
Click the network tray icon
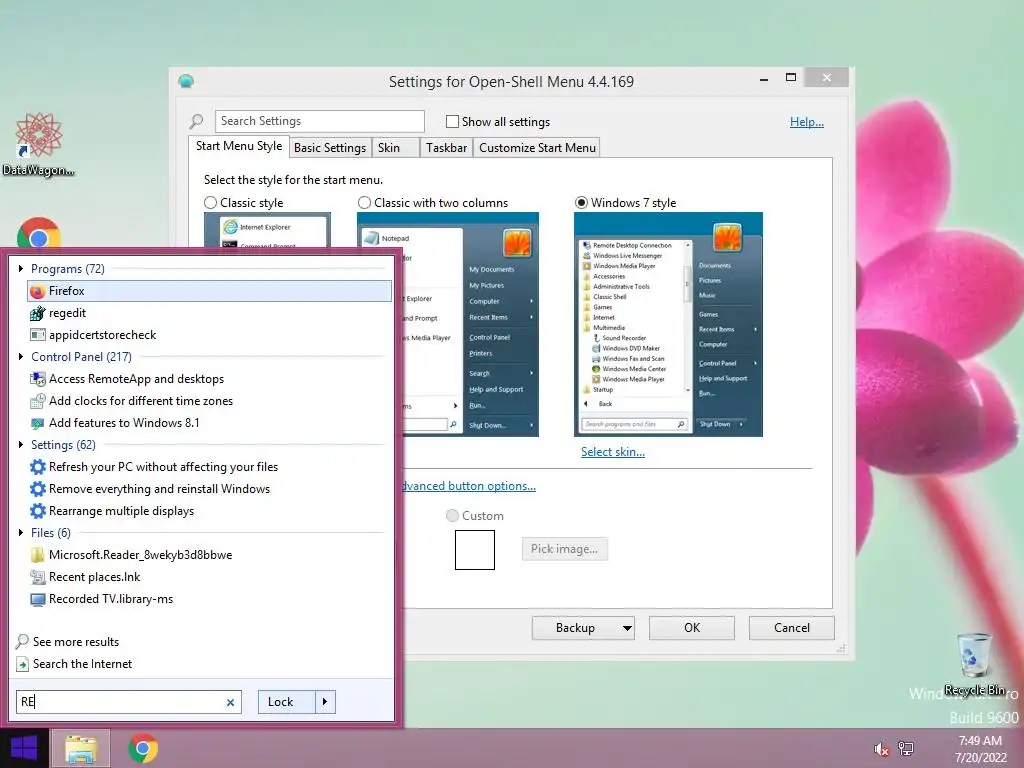pyautogui.click(x=906, y=748)
